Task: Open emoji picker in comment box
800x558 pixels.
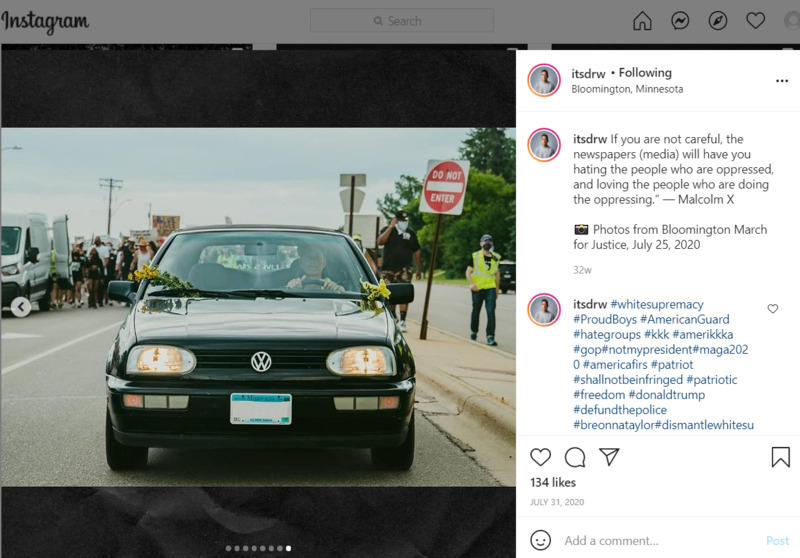Action: coord(540,540)
